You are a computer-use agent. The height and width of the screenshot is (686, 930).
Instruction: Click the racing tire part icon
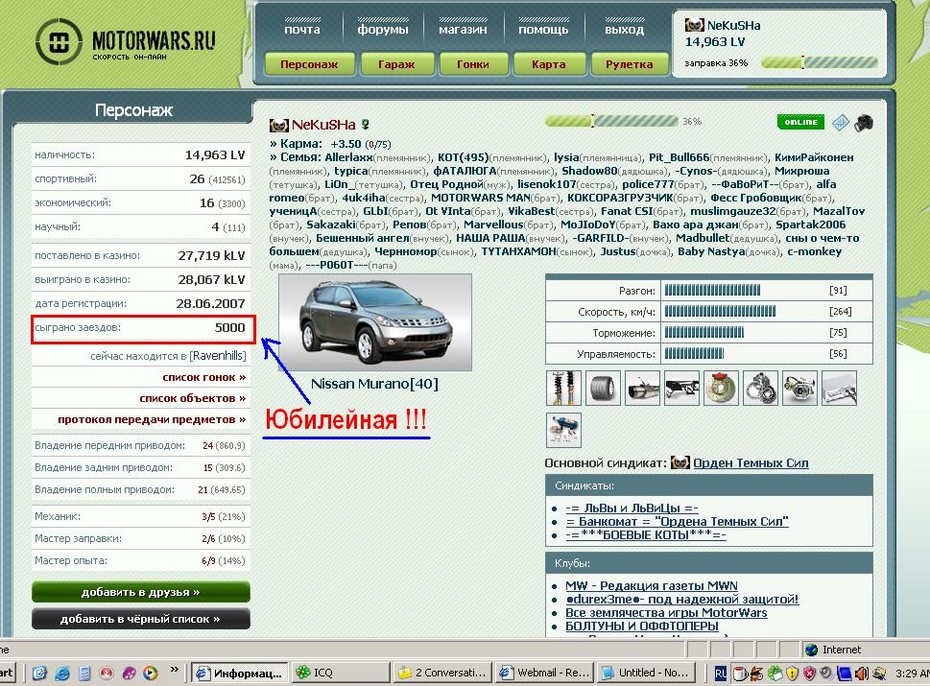click(x=602, y=388)
